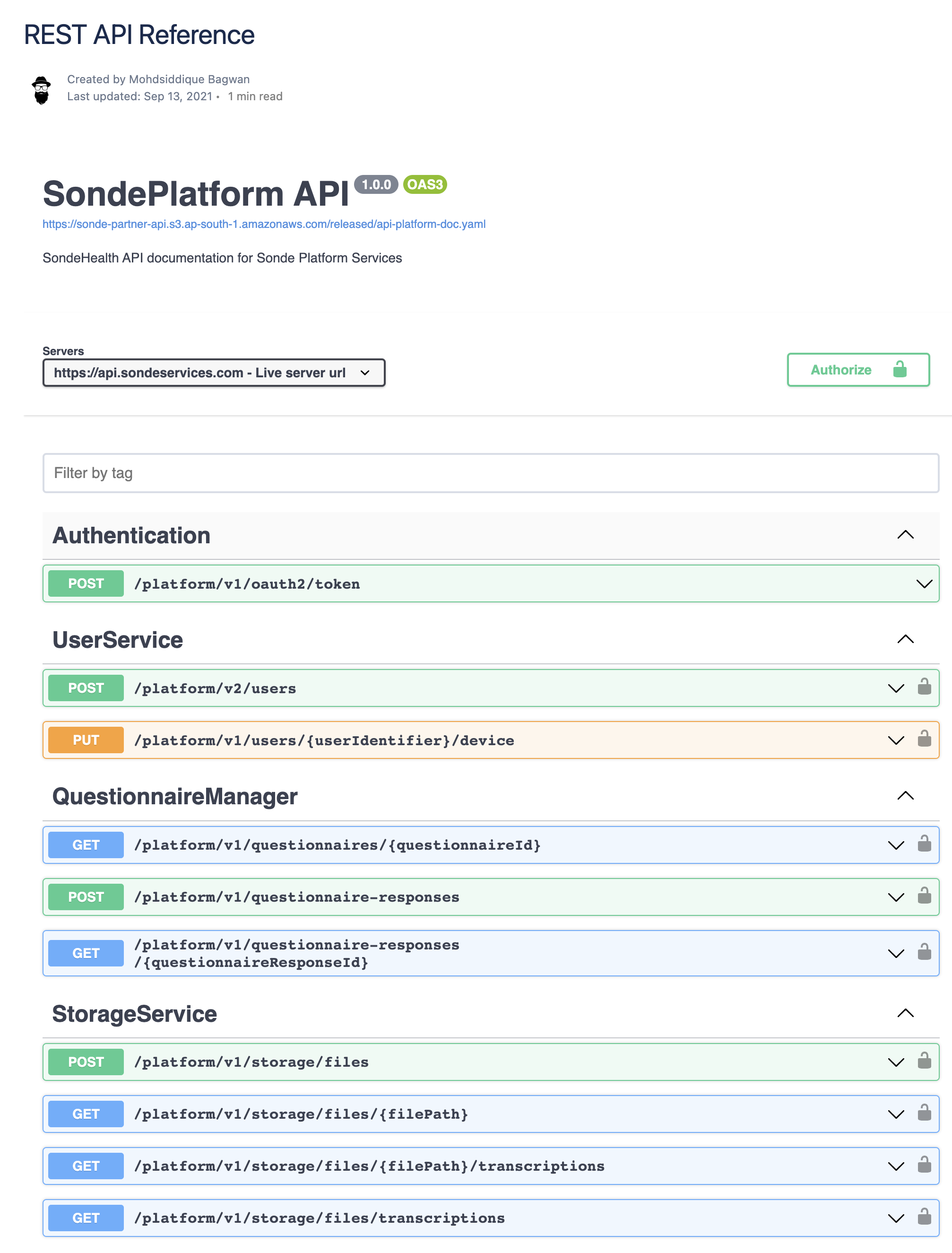Click lock icon on GET storage/files/{filePath} row
This screenshot has width=952, height=1253.
924,1113
